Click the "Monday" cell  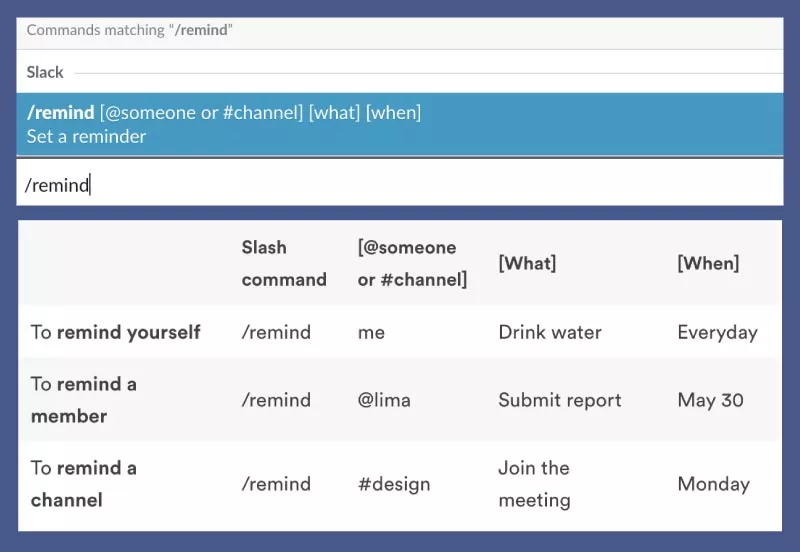713,484
